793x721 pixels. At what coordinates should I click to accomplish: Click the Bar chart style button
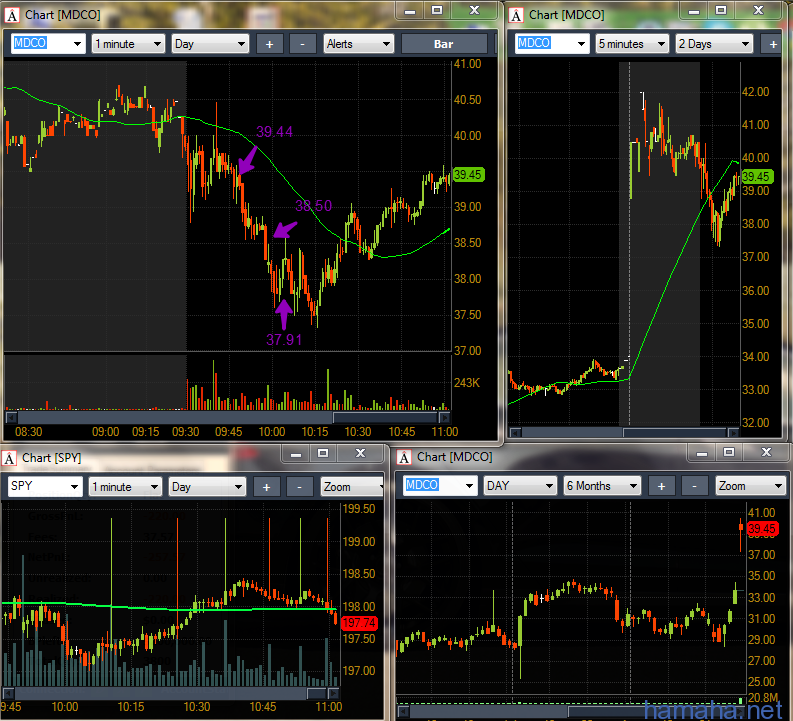click(x=444, y=44)
